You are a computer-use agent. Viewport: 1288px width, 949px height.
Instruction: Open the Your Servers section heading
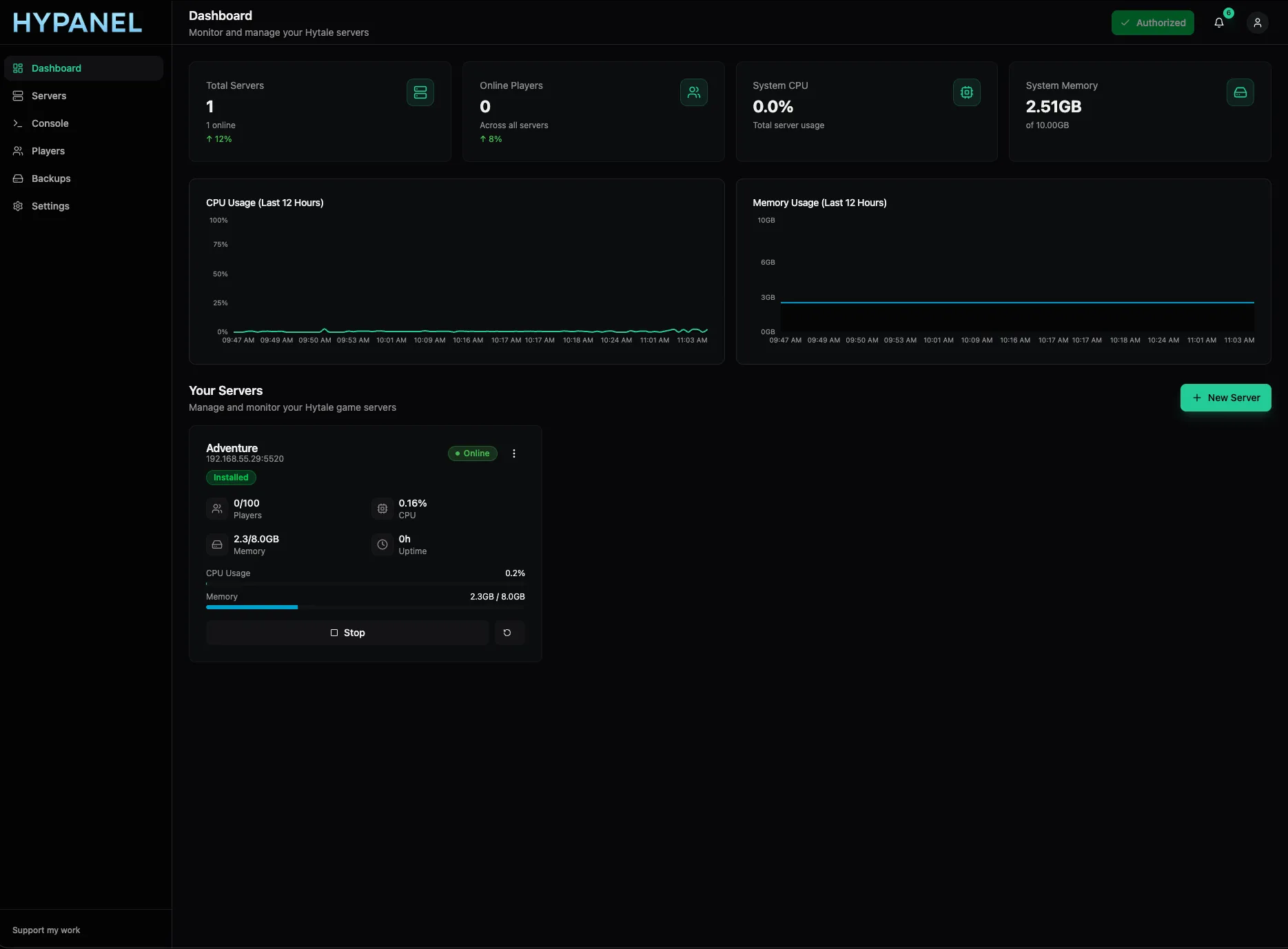click(x=225, y=390)
